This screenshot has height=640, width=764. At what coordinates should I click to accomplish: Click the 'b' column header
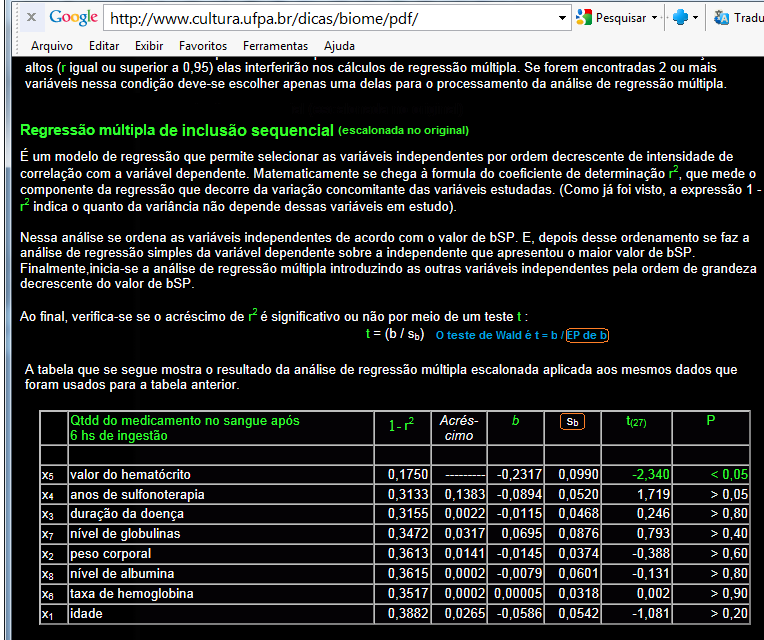515,420
